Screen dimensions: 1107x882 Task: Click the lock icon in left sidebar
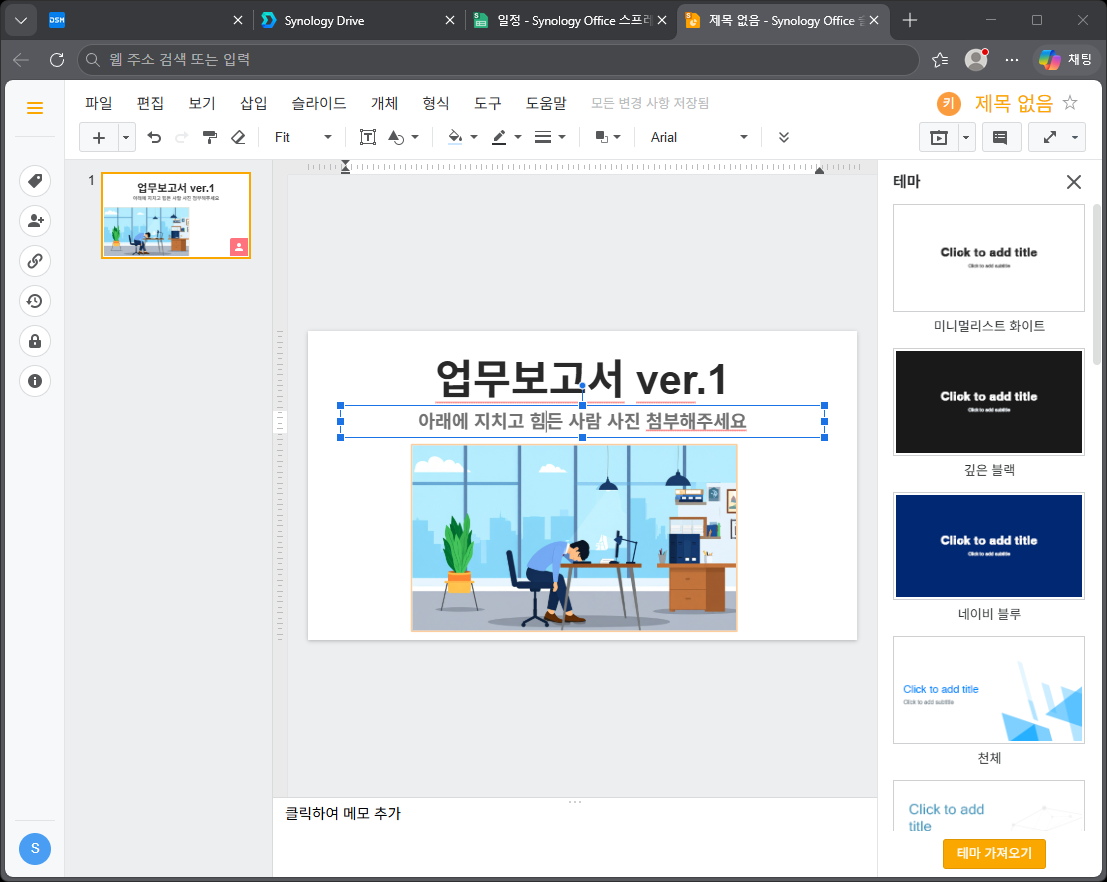[35, 342]
